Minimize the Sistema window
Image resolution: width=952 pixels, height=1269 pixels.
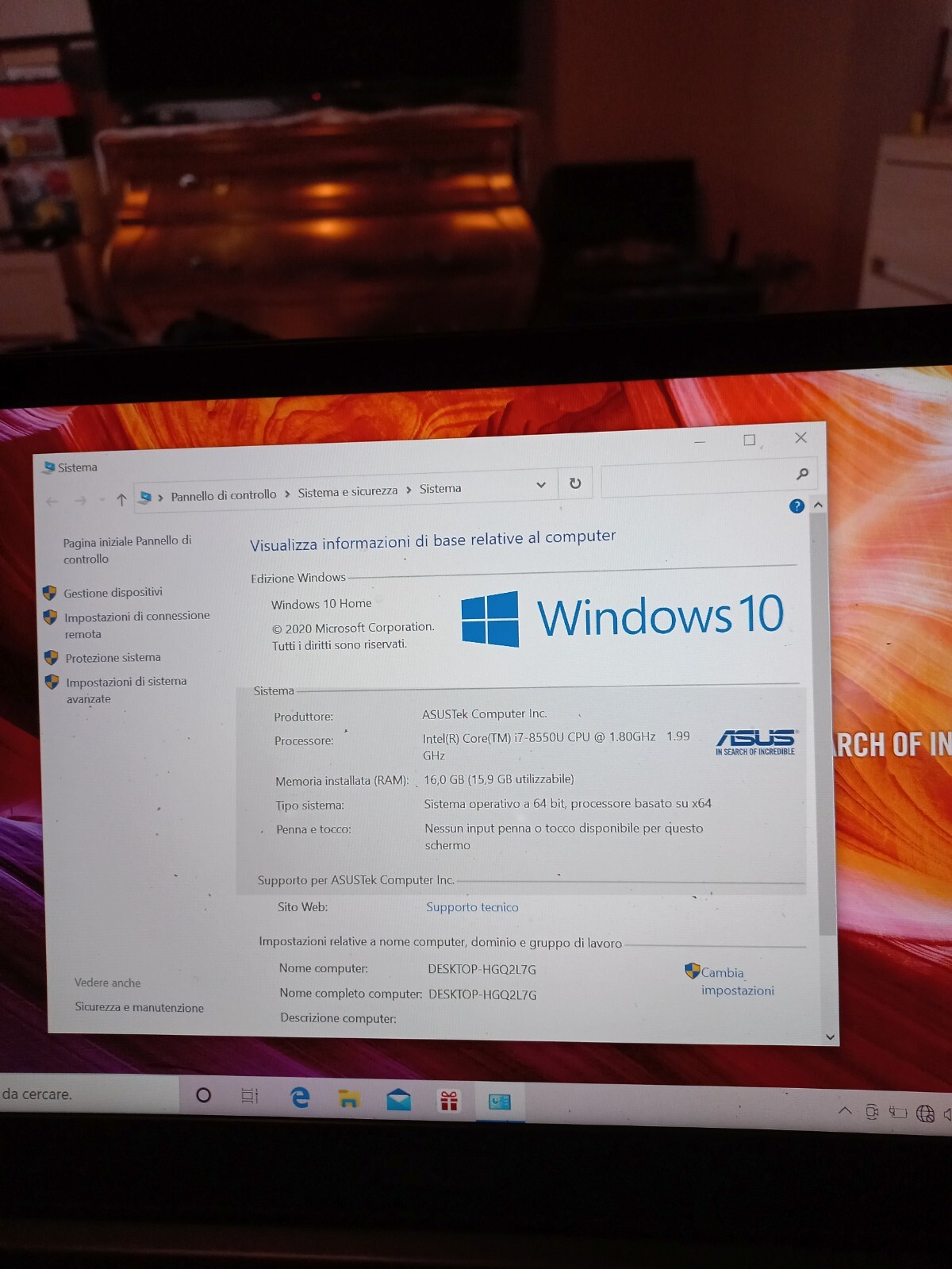click(700, 441)
